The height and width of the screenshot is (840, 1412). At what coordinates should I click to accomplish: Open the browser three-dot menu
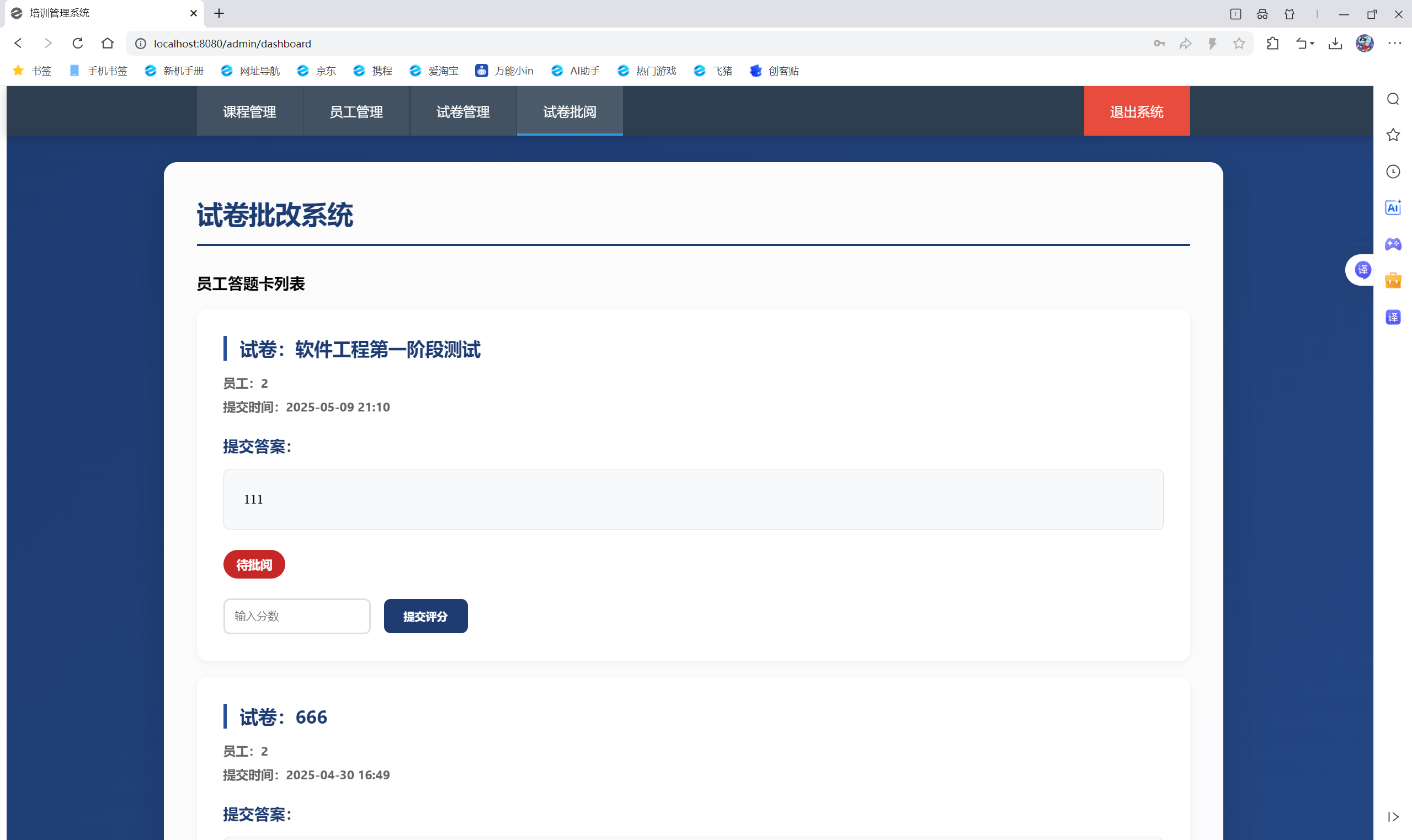point(1394,44)
